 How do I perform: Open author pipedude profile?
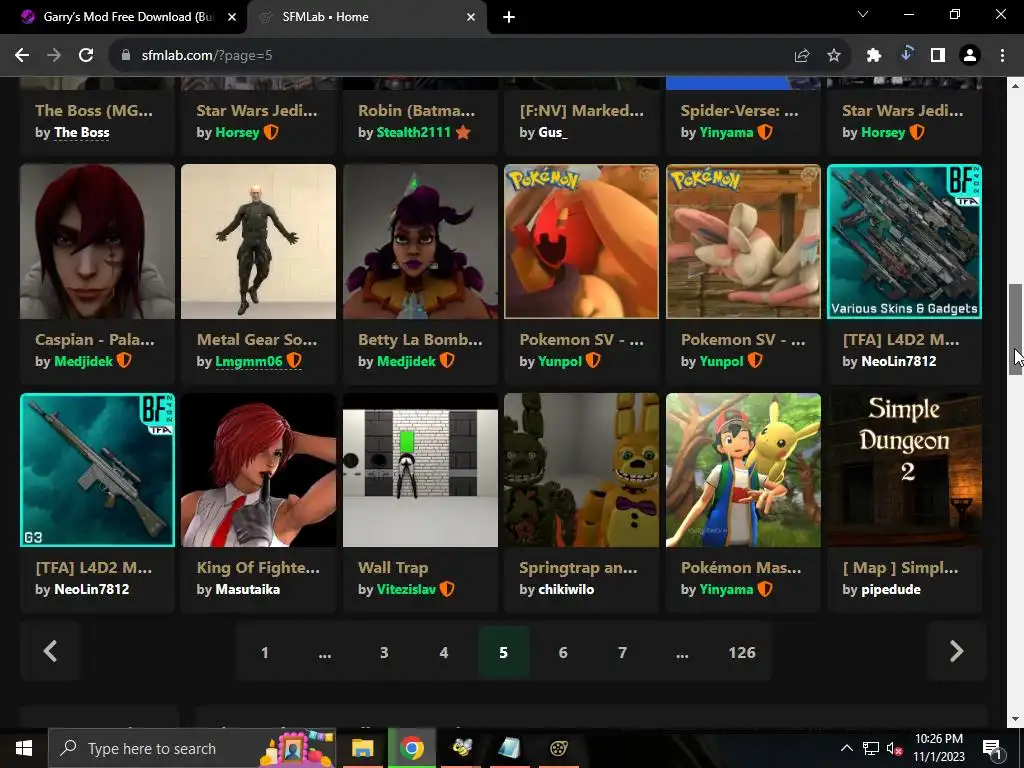tap(891, 589)
